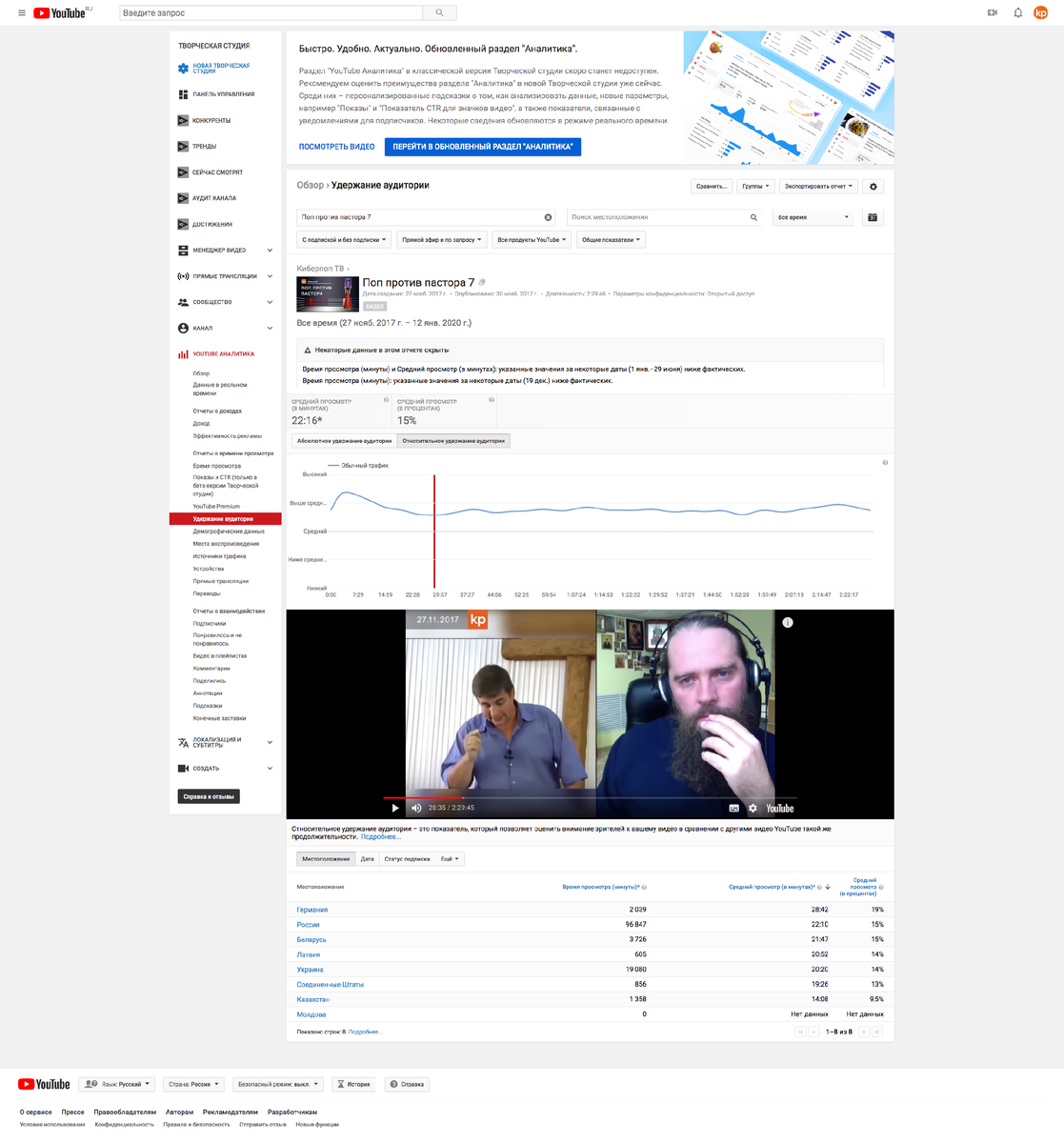Select the 'Местоположение' table tab
This screenshot has width=1064, height=1143.
click(326, 859)
